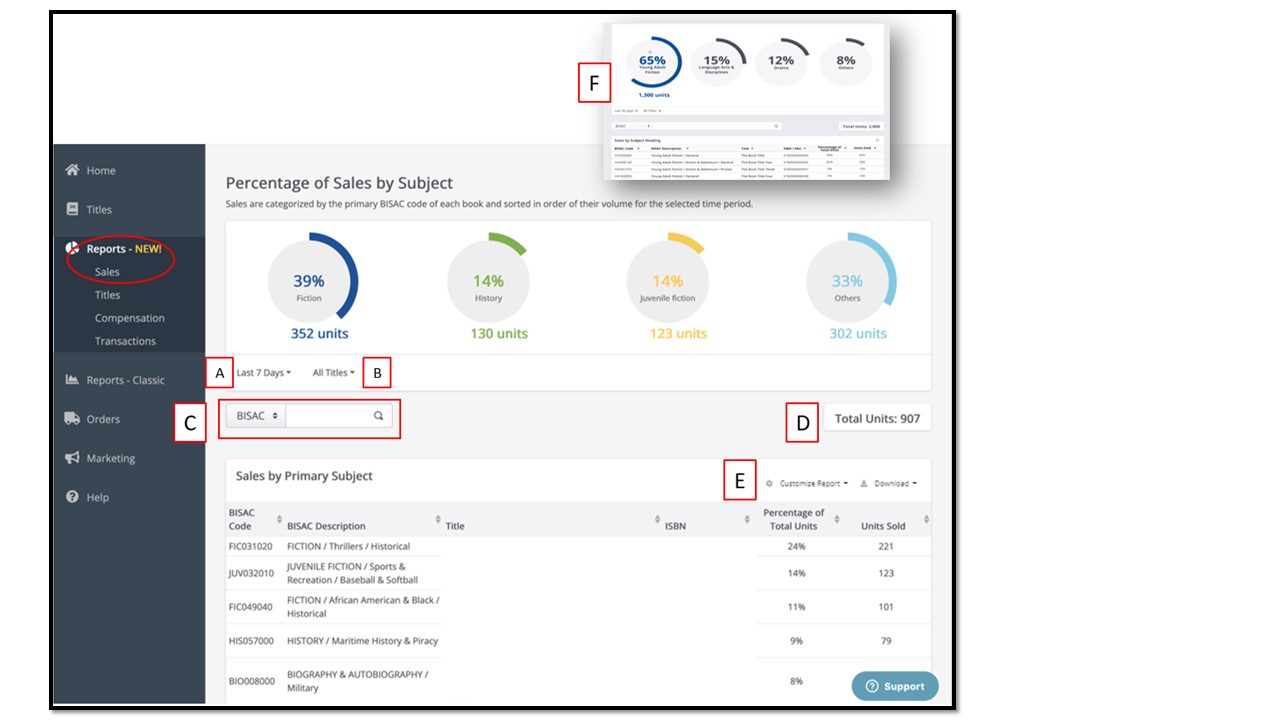1280x720 pixels.
Task: Click the search magnifier icon in BISAC field
Action: pyautogui.click(x=379, y=416)
